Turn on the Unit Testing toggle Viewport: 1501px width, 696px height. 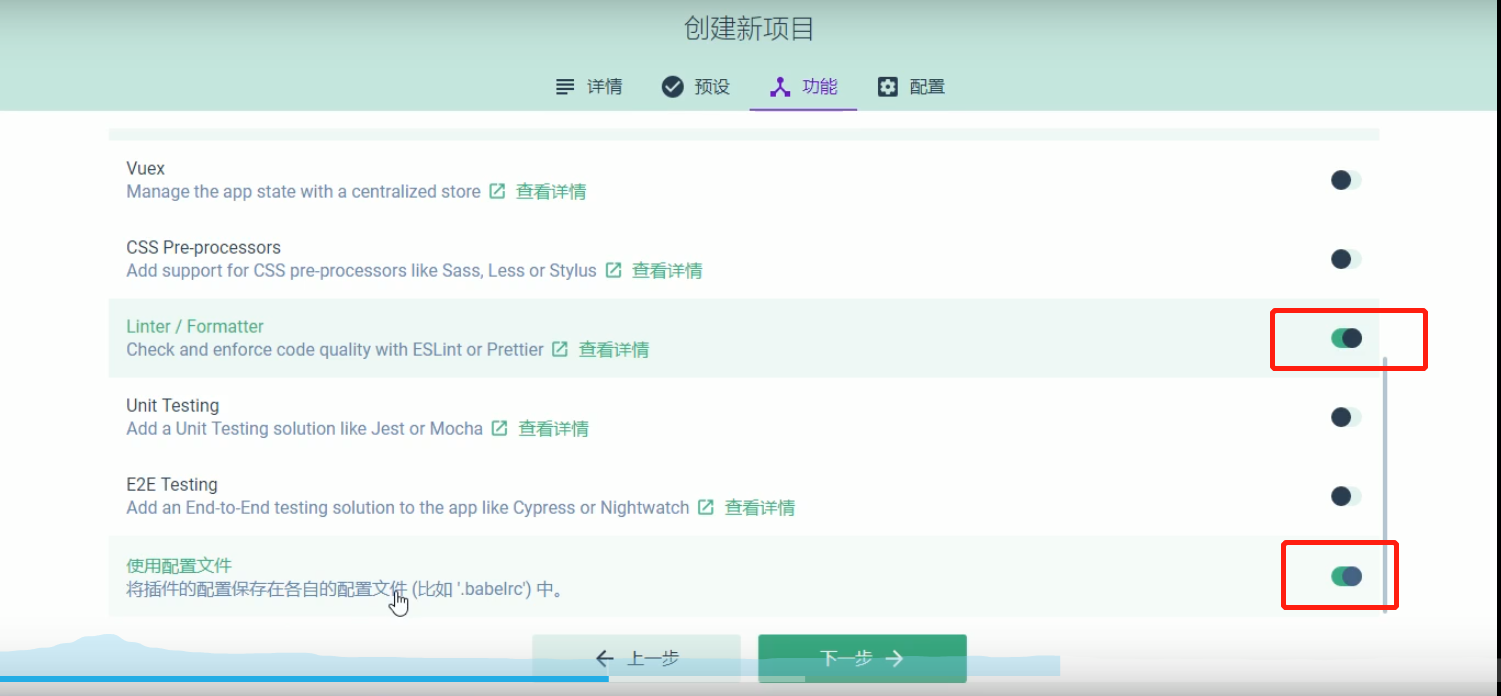click(1346, 417)
